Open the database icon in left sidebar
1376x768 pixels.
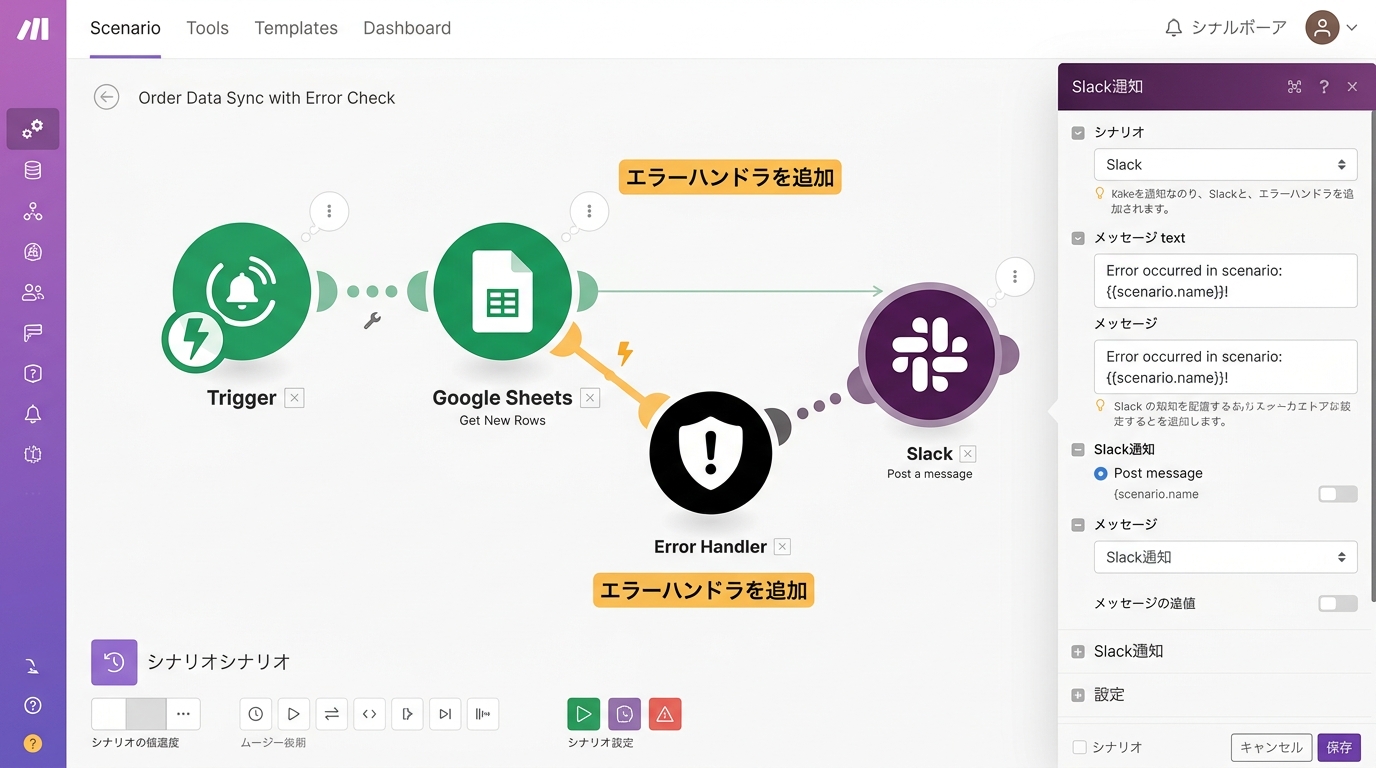point(33,170)
